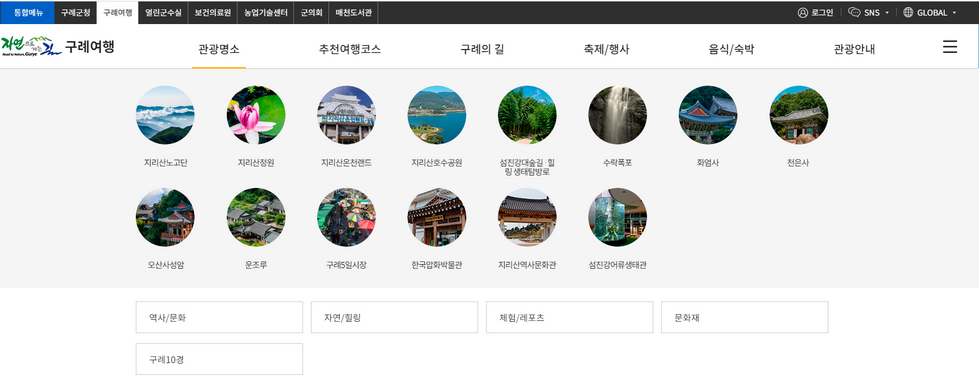Viewport: 979px width, 387px height.
Task: Expand the SNS dropdown arrow
Action: (x=887, y=12)
